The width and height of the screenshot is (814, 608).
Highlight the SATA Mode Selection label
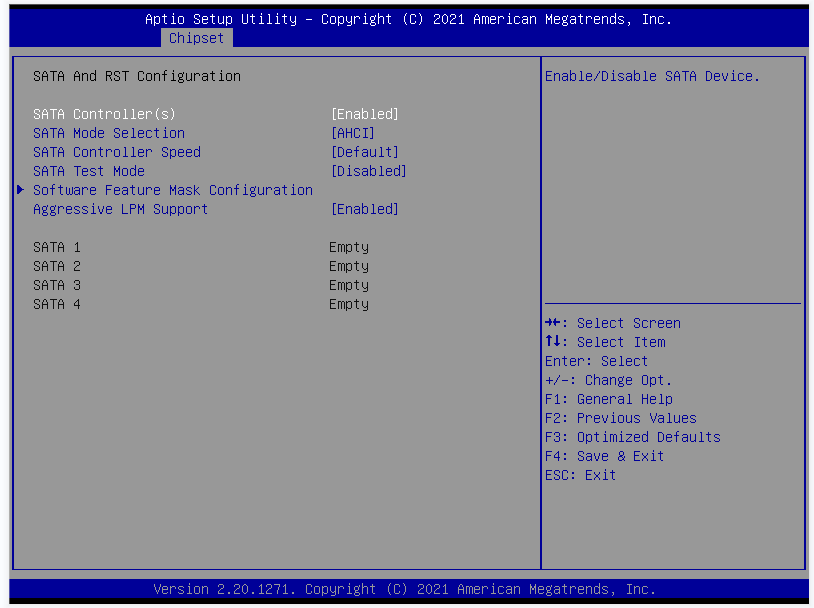(108, 133)
